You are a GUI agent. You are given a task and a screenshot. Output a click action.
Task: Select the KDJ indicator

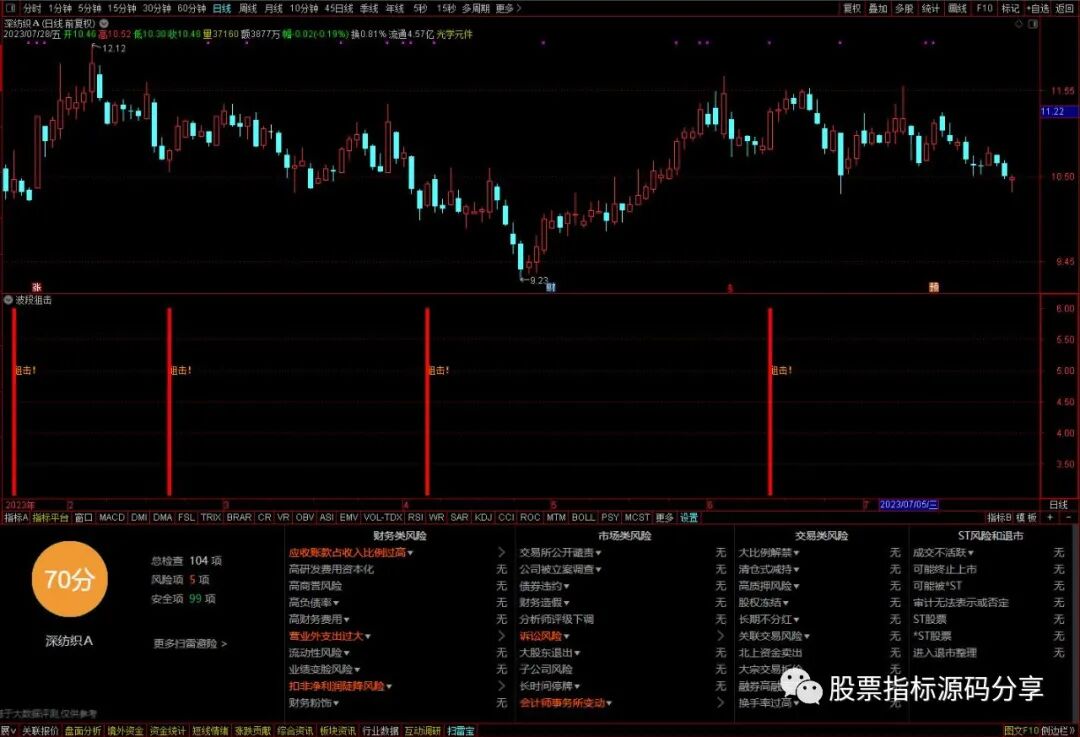[x=483, y=517]
